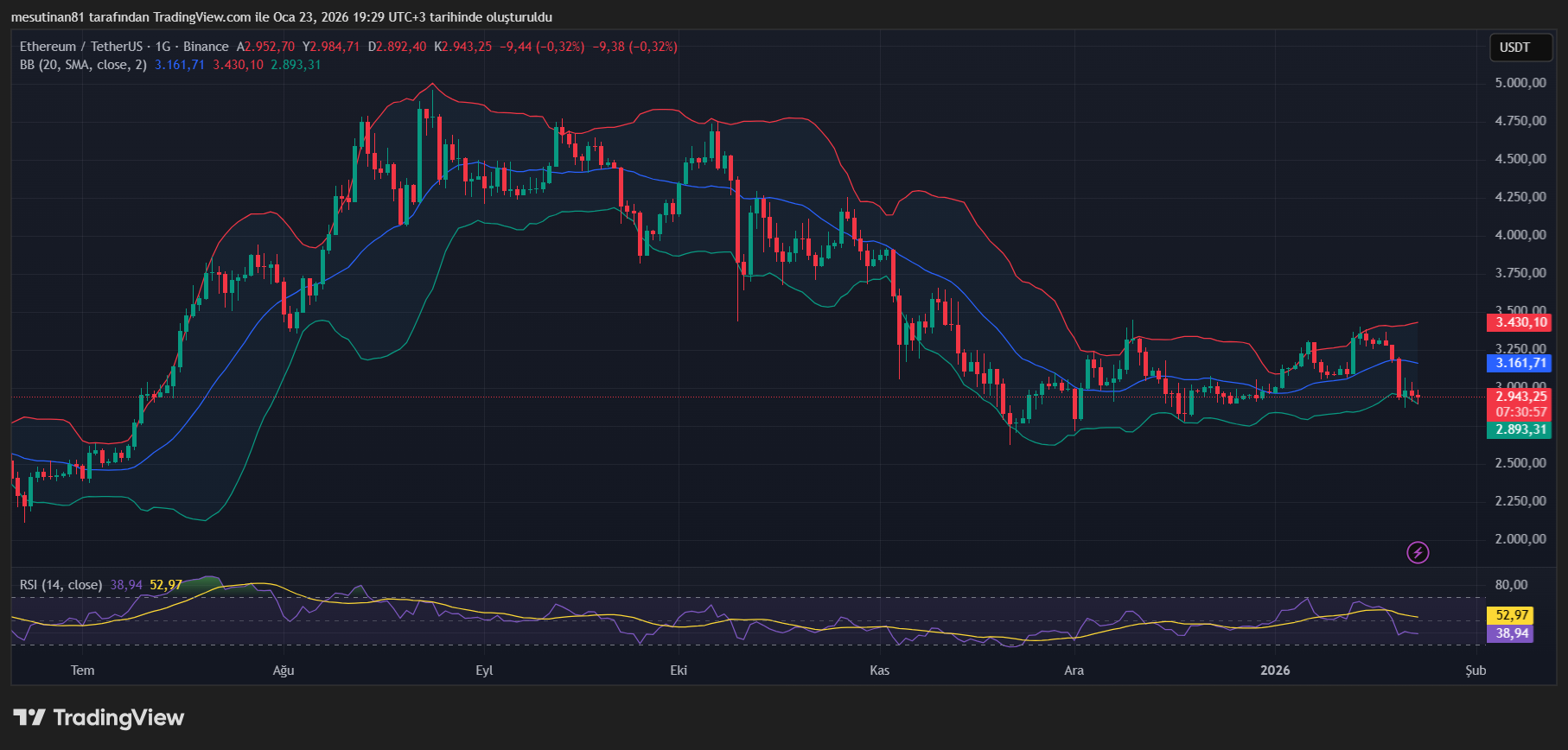The image size is (1568, 750).
Task: Click the purple lightning bolt icon
Action: [1418, 552]
